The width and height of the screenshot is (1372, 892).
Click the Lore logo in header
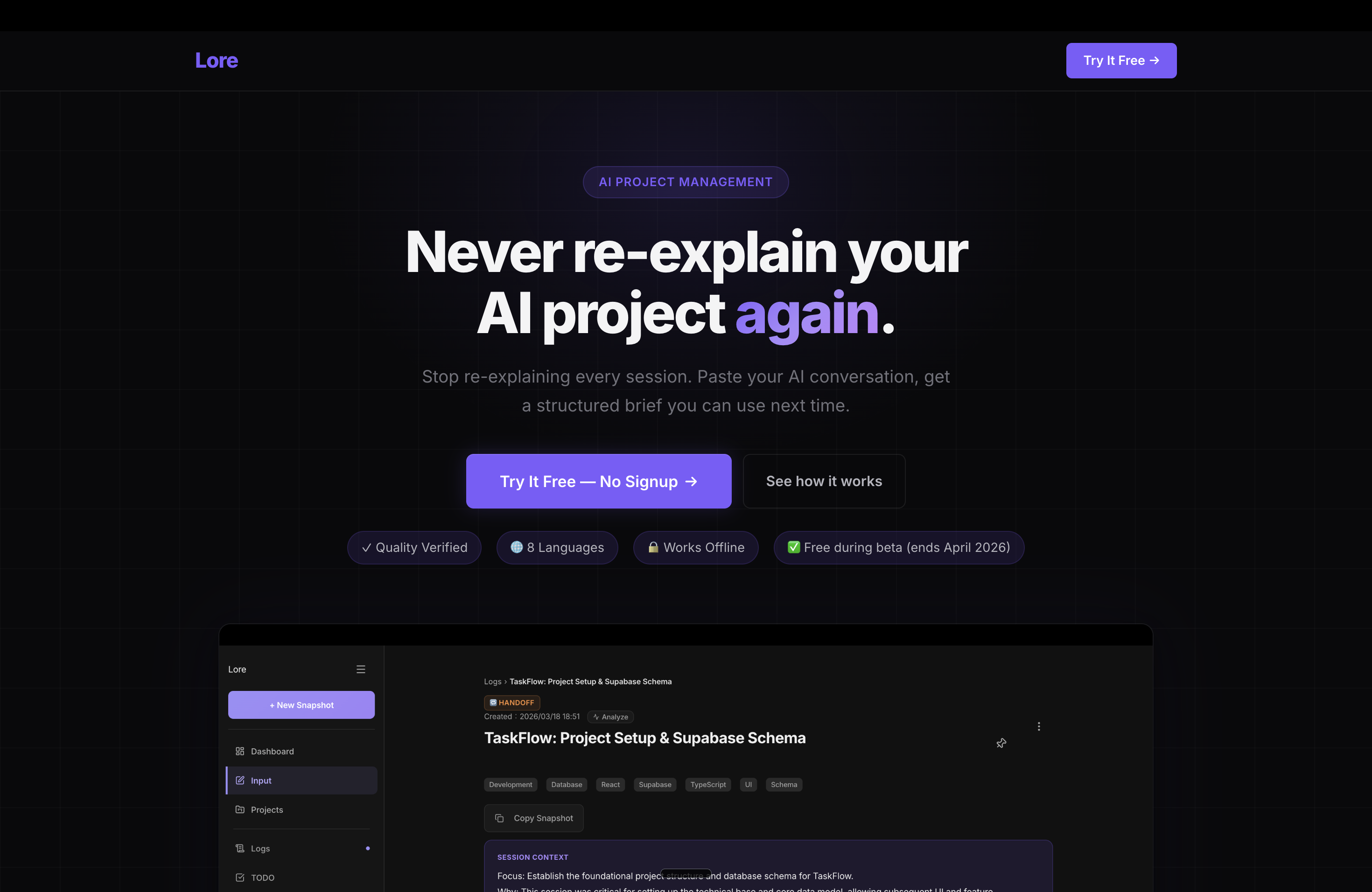[216, 61]
